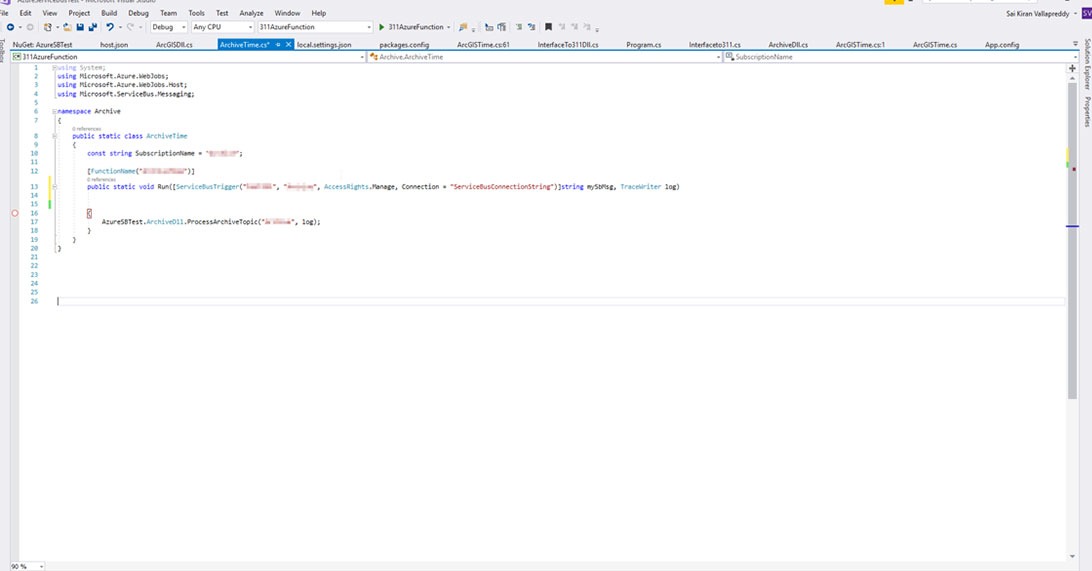Click the scroll down arrow of editor
Viewport: 1092px width, 571px height.
(1072, 556)
